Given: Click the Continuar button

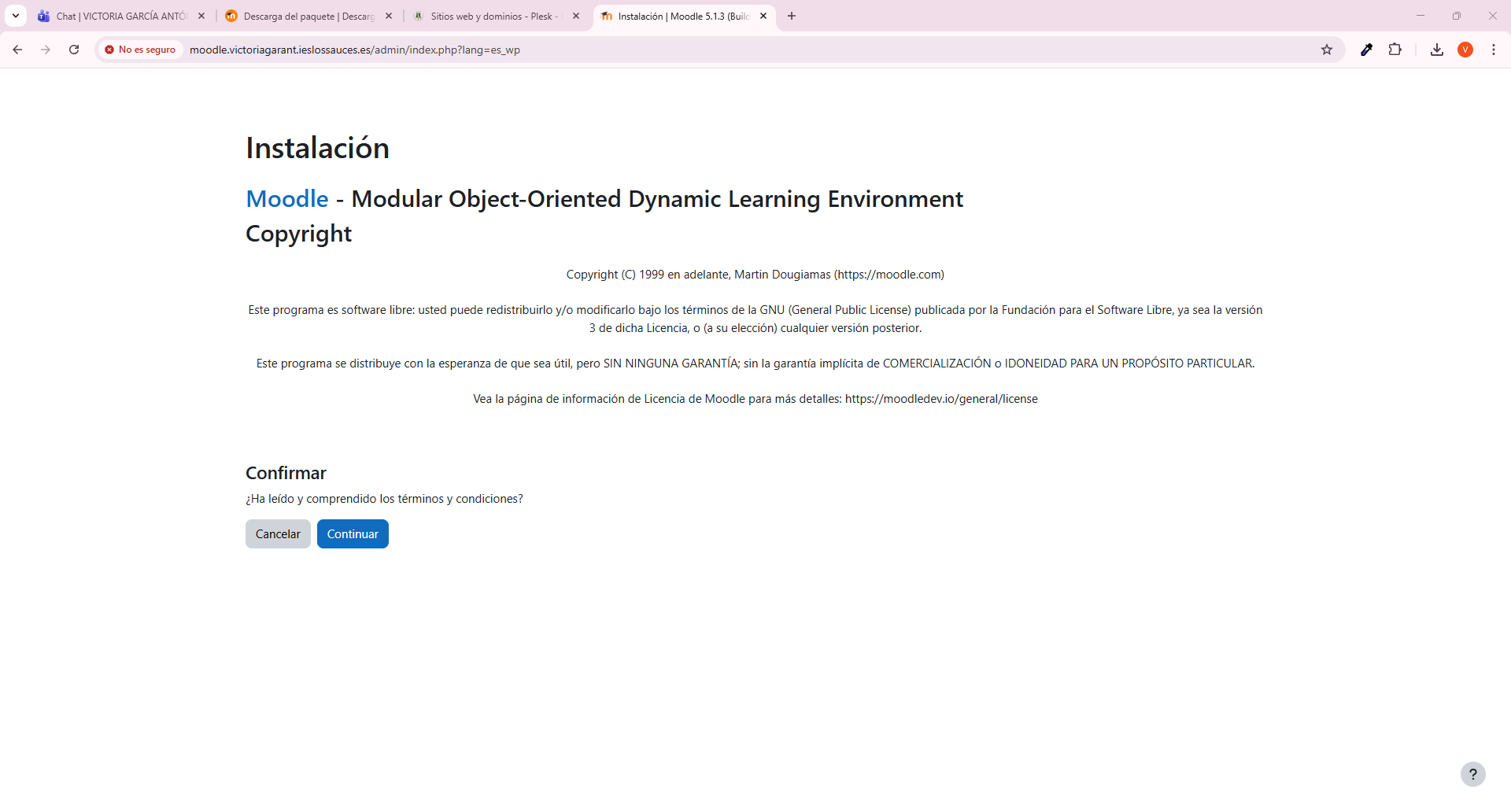Looking at the screenshot, I should pyautogui.click(x=353, y=534).
